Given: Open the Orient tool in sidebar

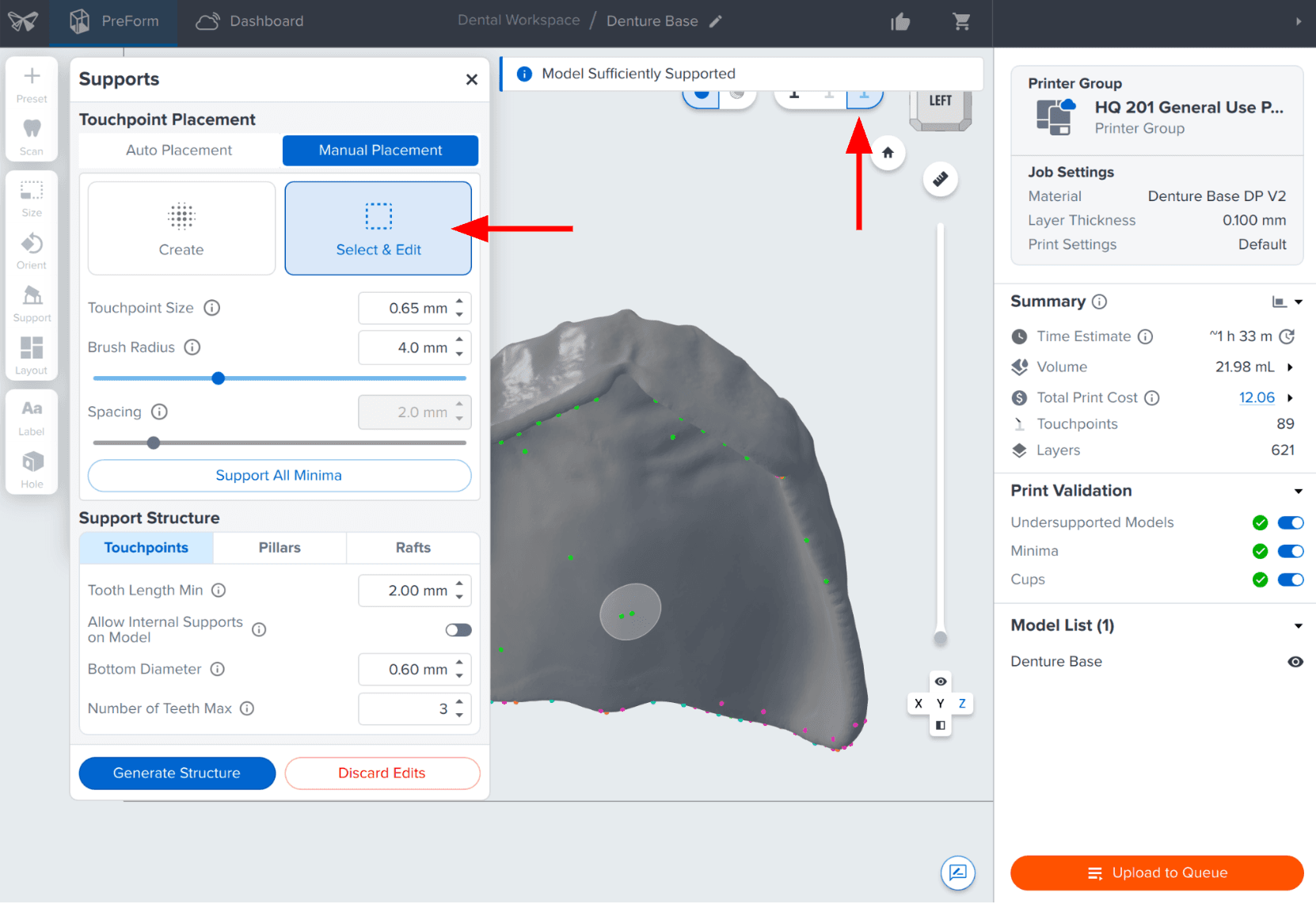Looking at the screenshot, I should tap(32, 250).
